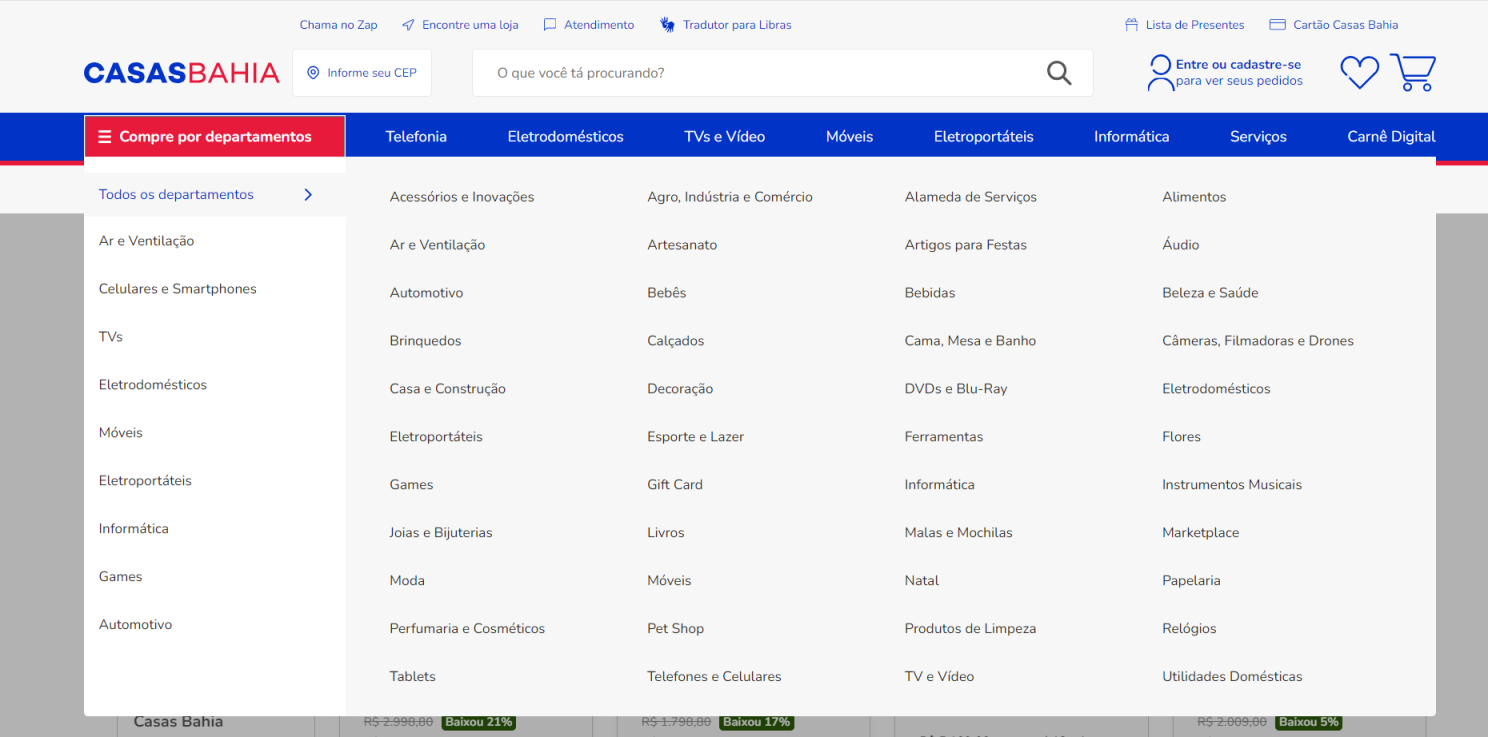The height and width of the screenshot is (737, 1488).
Task: Open Tradutor para Libras accessibility tool
Action: point(726,25)
